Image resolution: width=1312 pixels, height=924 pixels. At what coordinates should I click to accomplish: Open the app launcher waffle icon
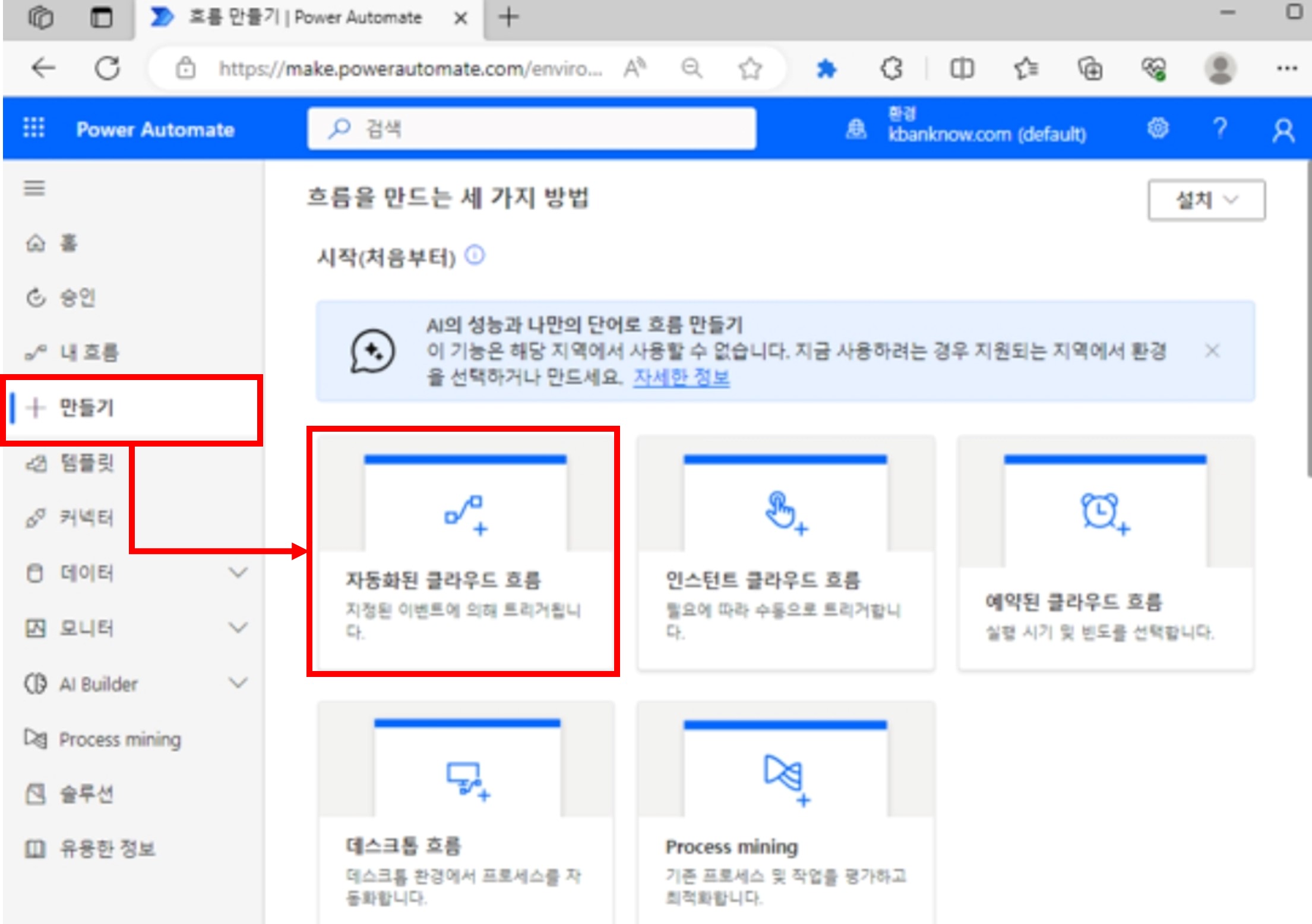point(34,128)
